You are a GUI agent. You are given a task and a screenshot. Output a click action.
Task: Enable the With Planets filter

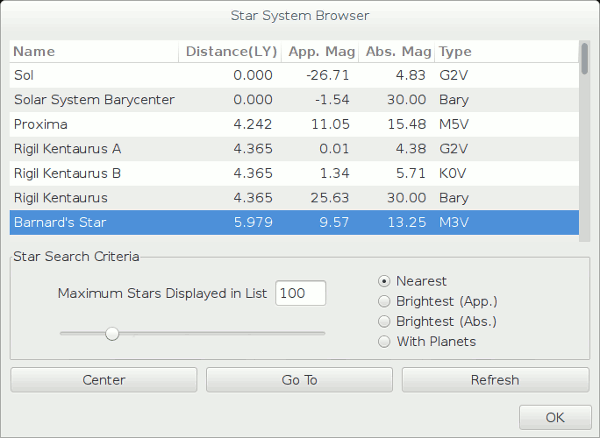[x=384, y=341]
